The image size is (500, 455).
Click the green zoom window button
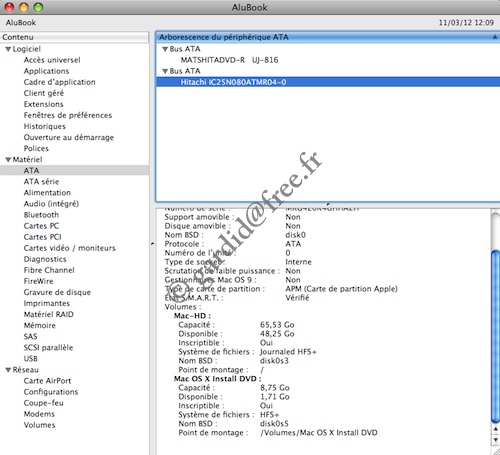tap(38, 7)
